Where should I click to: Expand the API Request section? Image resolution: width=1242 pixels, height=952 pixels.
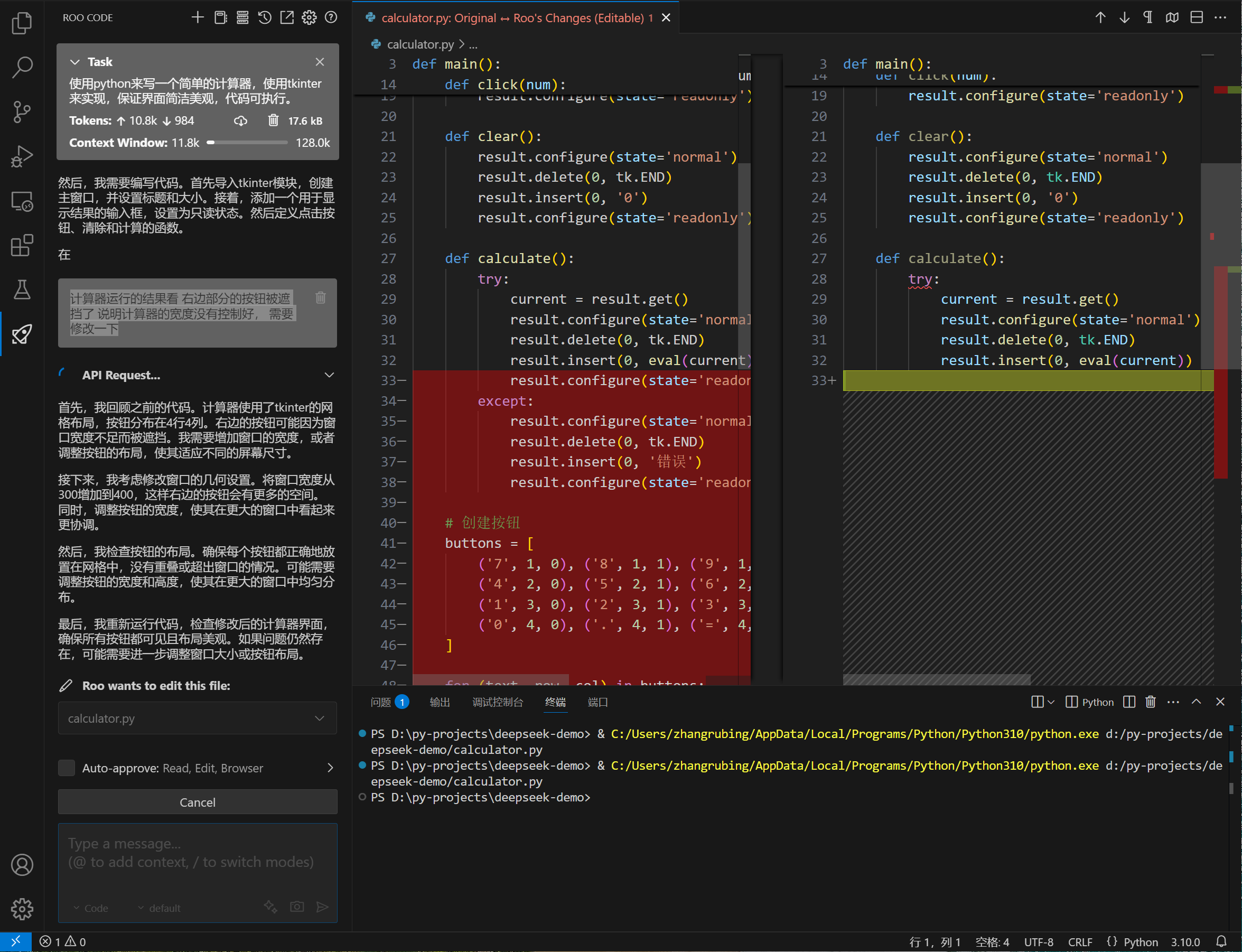pyautogui.click(x=329, y=375)
